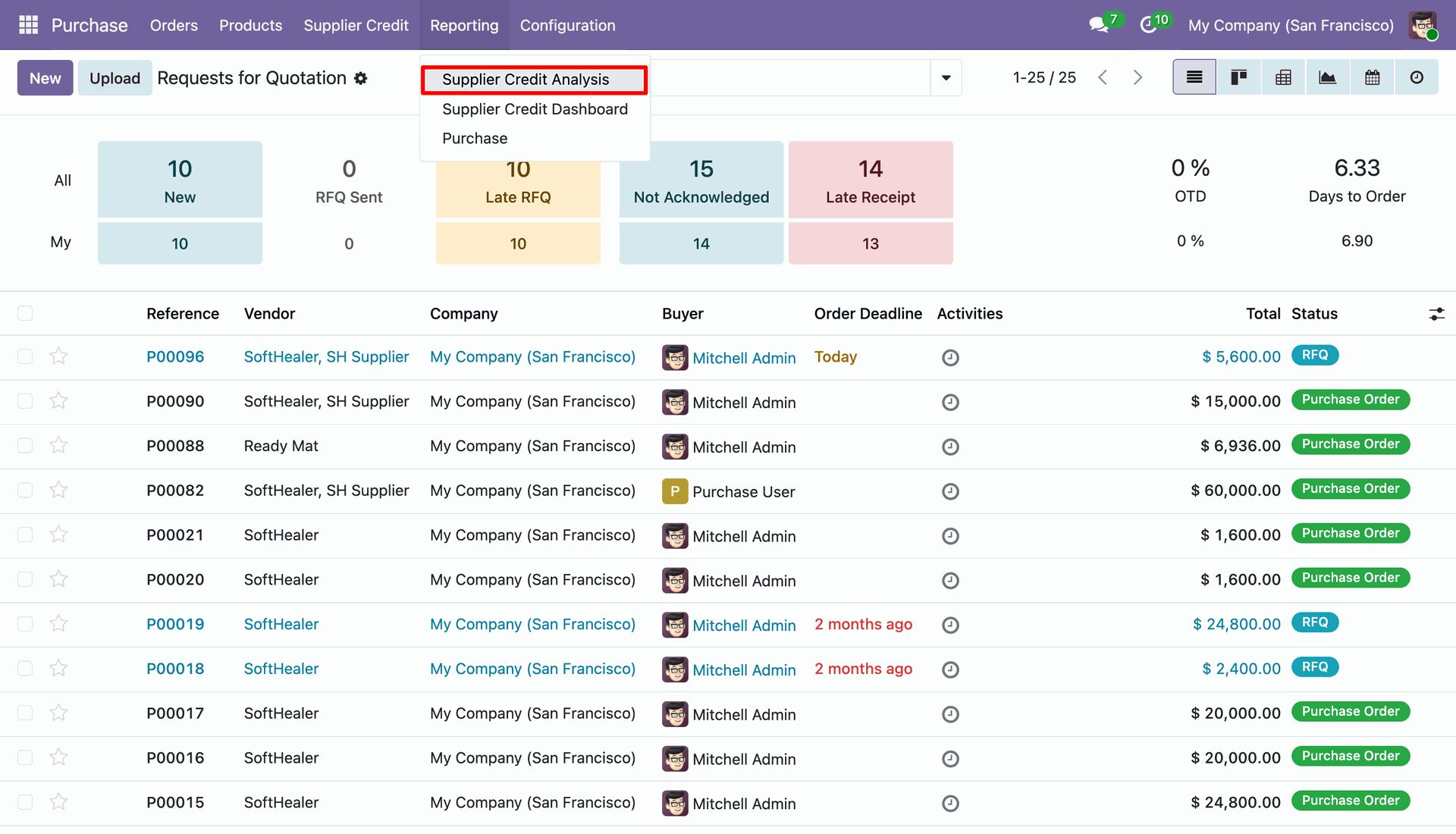Open activity clock for P00090
1456x834 pixels.
coord(950,402)
